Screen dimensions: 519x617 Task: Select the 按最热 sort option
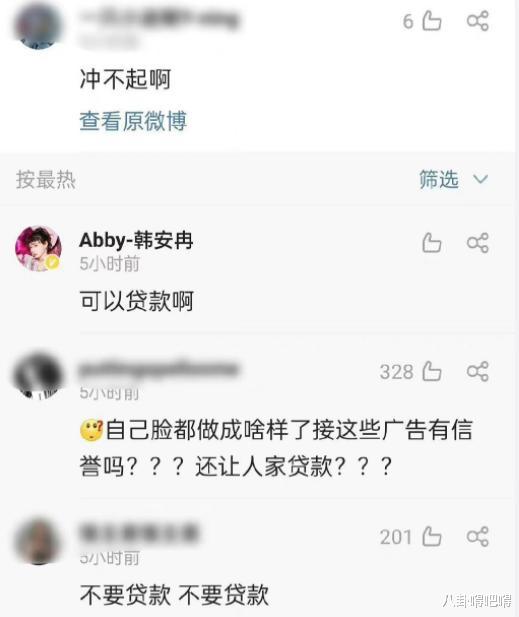click(46, 180)
